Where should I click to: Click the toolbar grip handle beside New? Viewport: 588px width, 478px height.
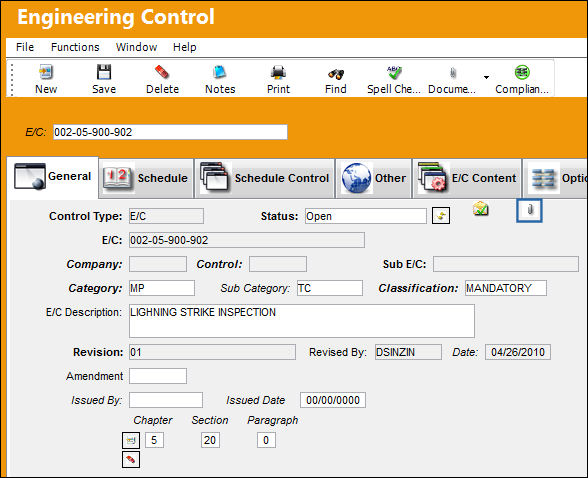point(12,79)
